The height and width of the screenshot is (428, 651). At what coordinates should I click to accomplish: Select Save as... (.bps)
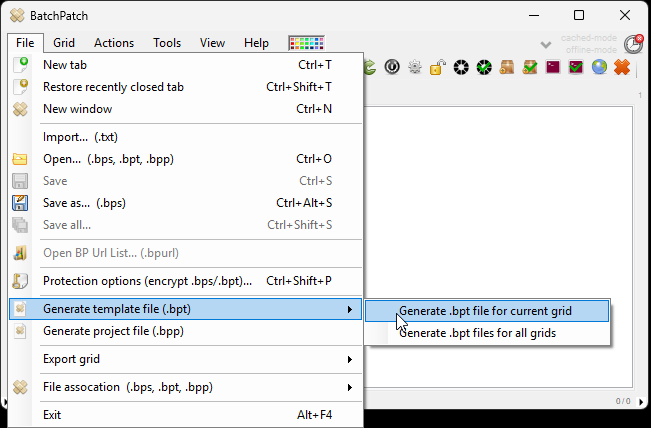[186, 203]
